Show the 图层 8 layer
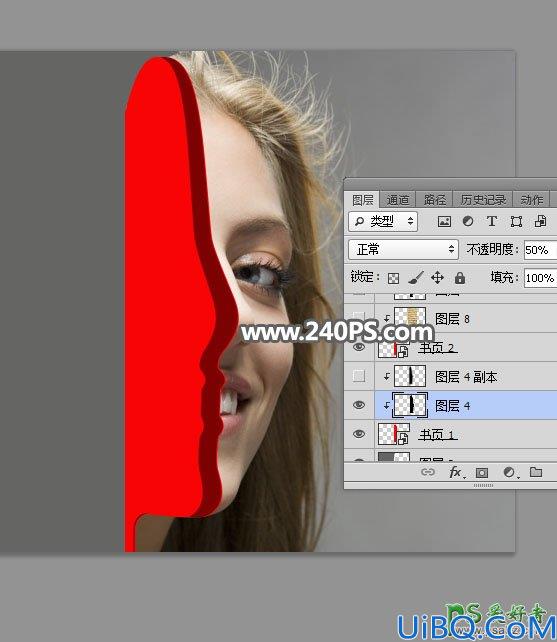This screenshot has height=642, width=557. (359, 317)
